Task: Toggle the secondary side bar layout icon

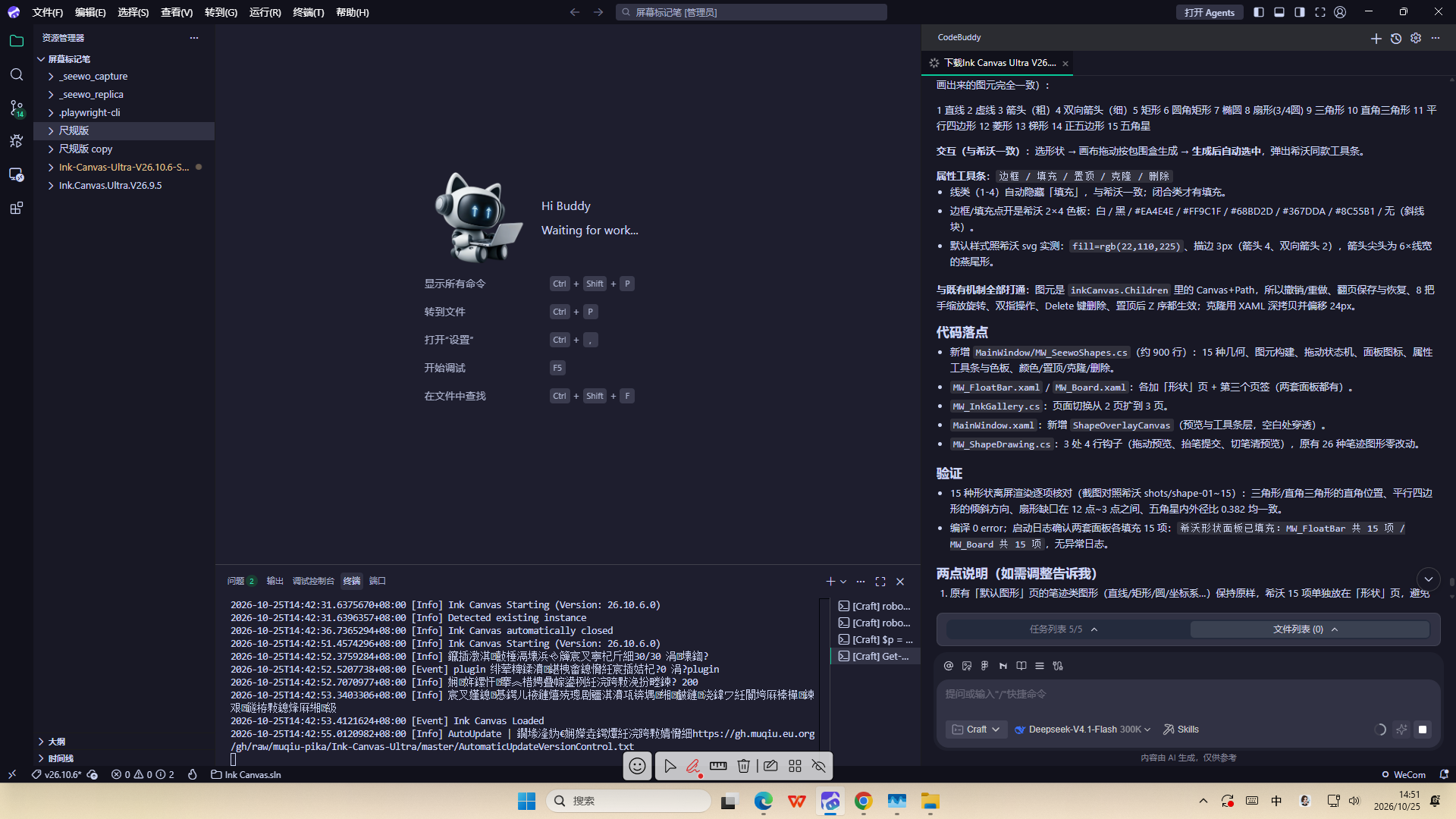Action: point(1300,12)
